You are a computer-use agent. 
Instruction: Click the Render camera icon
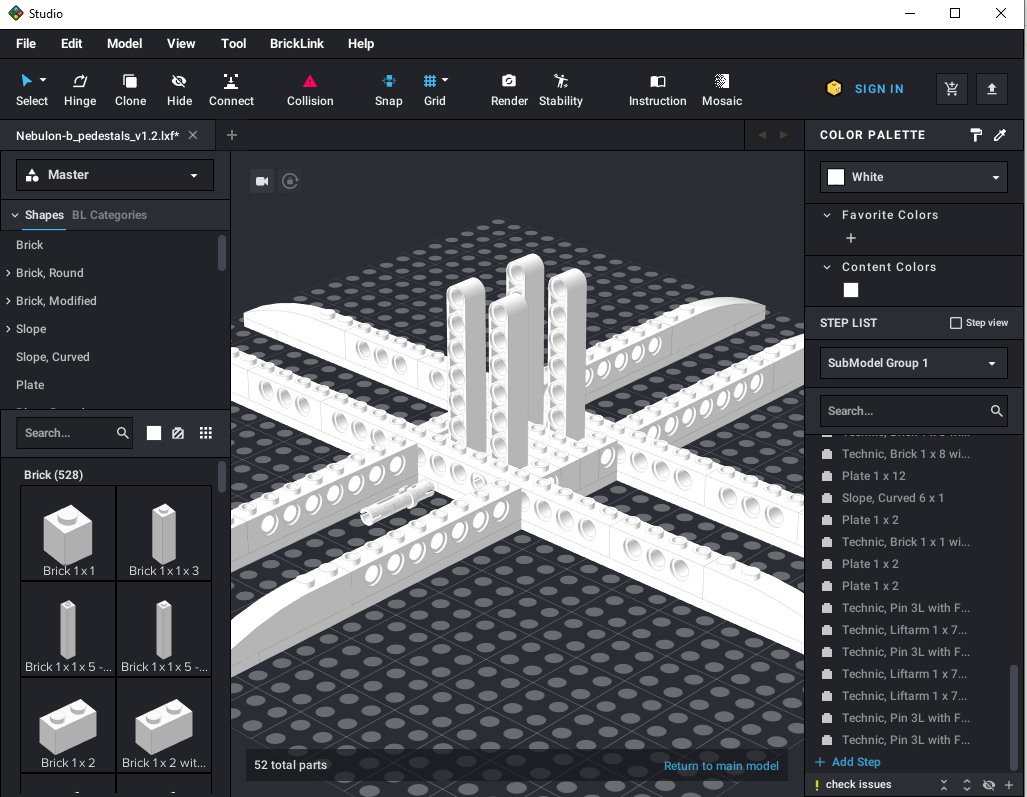click(x=509, y=82)
